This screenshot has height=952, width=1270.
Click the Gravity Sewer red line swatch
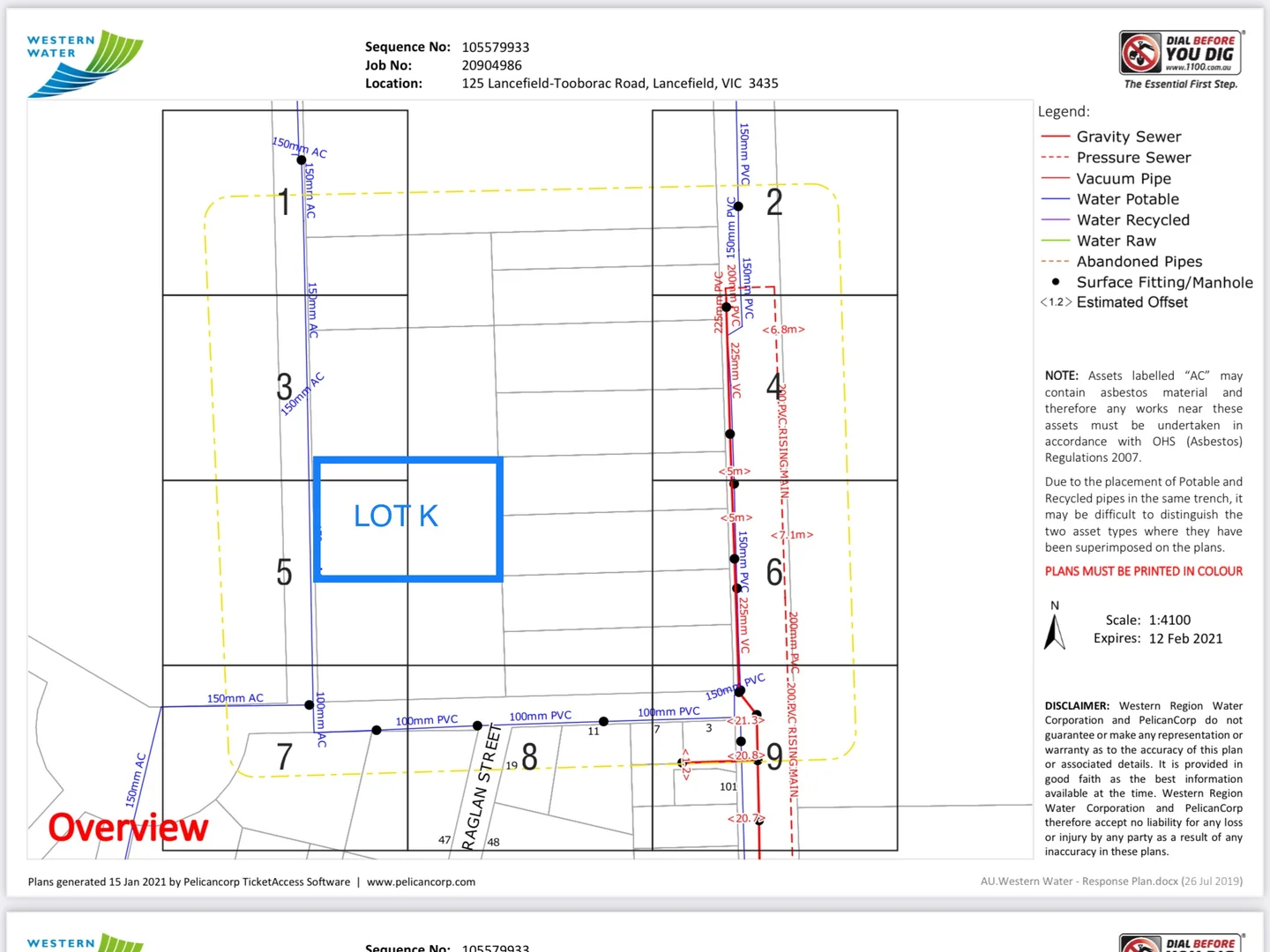(1056, 137)
